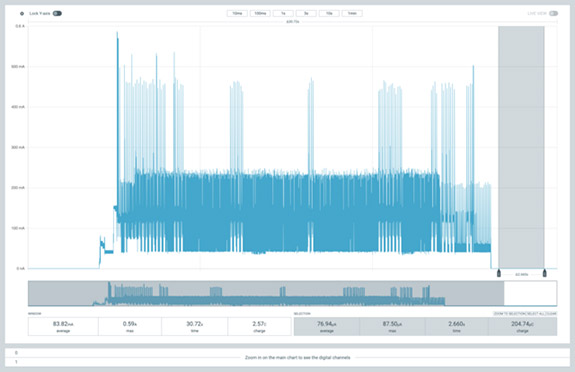Click the digital channels zoom hint text
This screenshot has height=372, width=575.
(297, 357)
